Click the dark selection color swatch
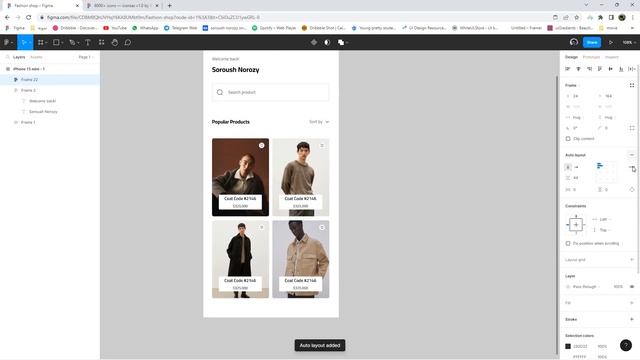Image resolution: width=640 pixels, height=360 pixels. pos(568,346)
